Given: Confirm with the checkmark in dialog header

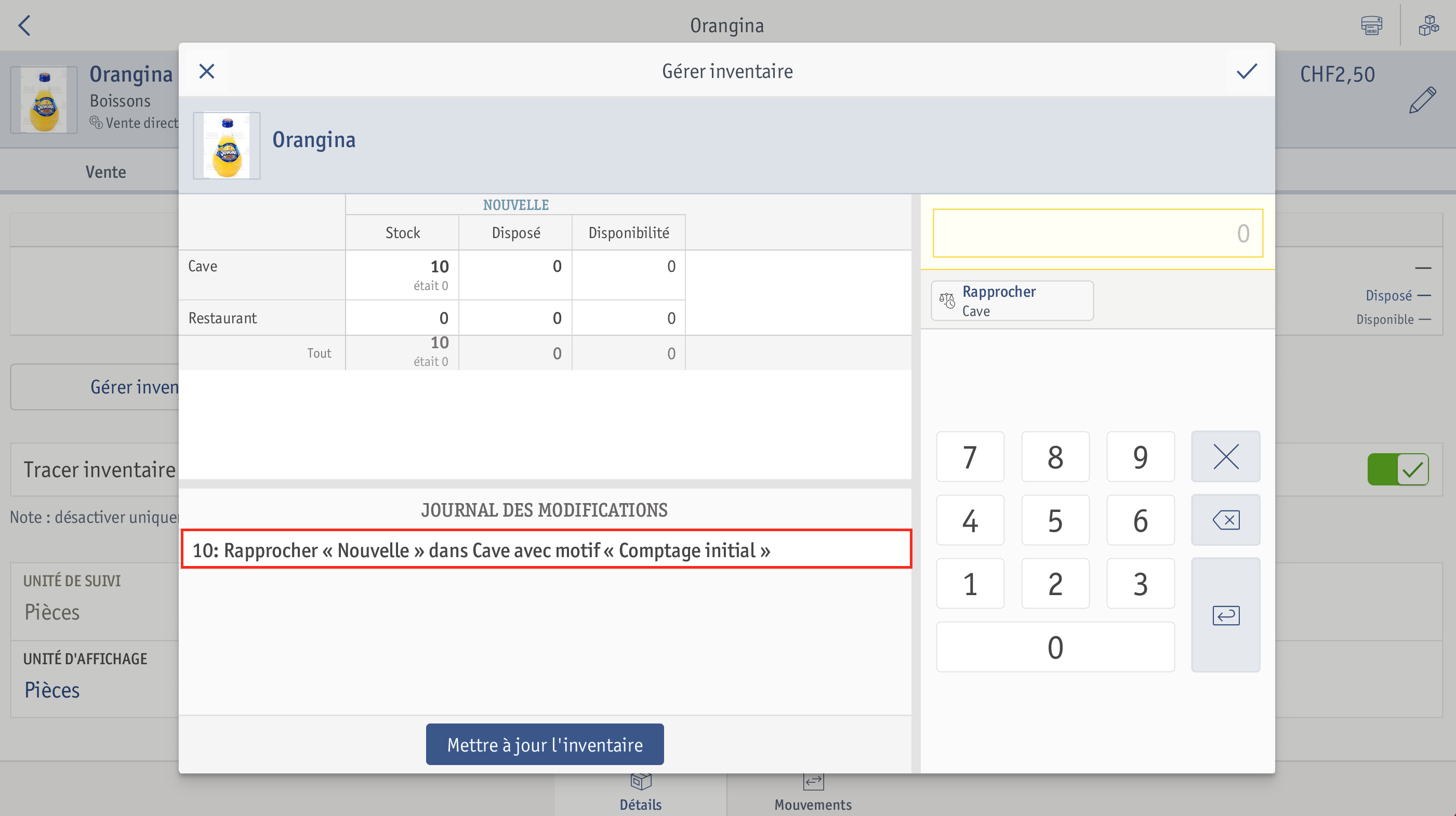Looking at the screenshot, I should [1246, 71].
